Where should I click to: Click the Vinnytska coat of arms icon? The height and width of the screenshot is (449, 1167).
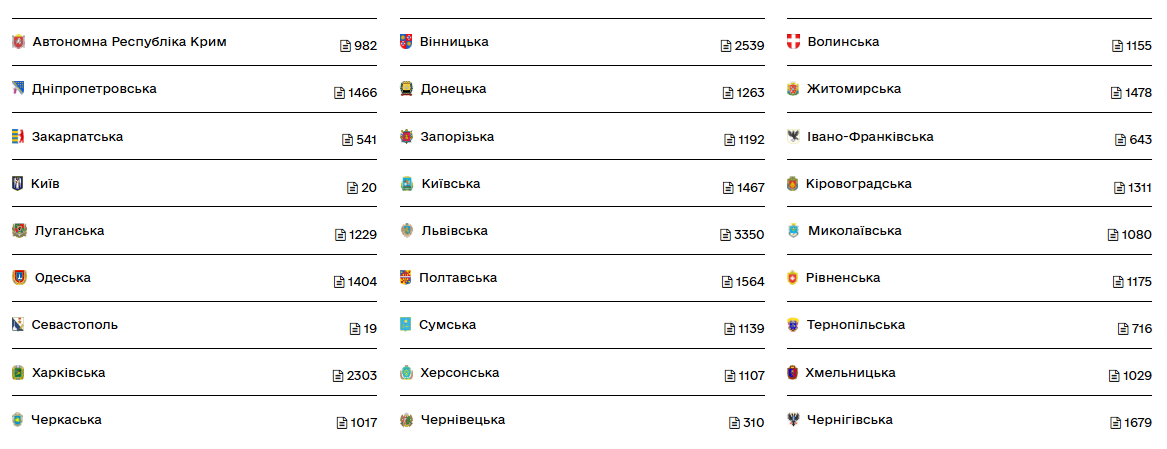(x=406, y=42)
